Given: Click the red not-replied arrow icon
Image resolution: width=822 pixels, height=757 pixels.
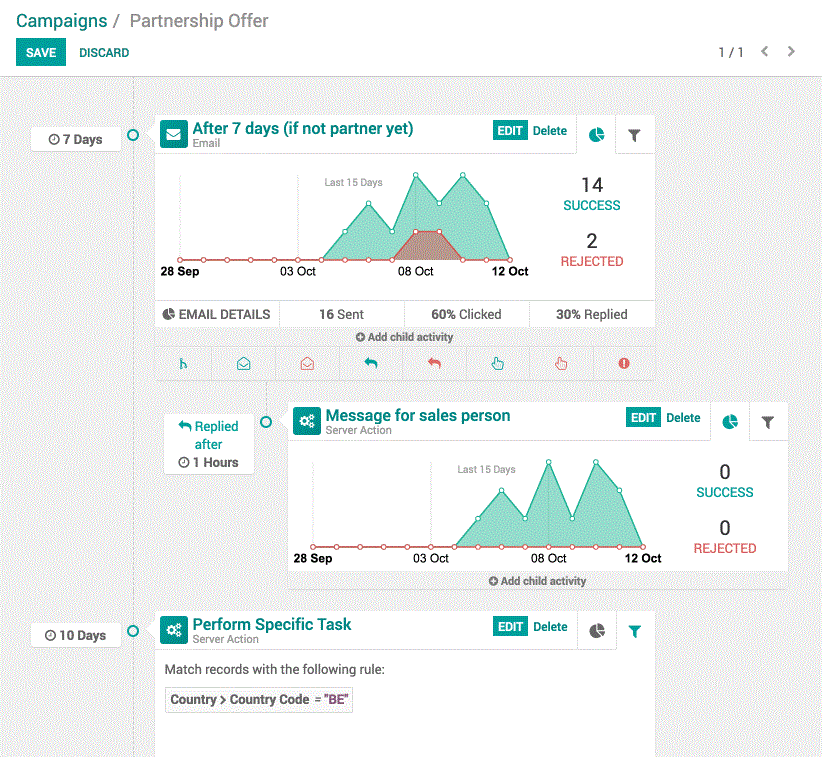Looking at the screenshot, I should (x=434, y=364).
